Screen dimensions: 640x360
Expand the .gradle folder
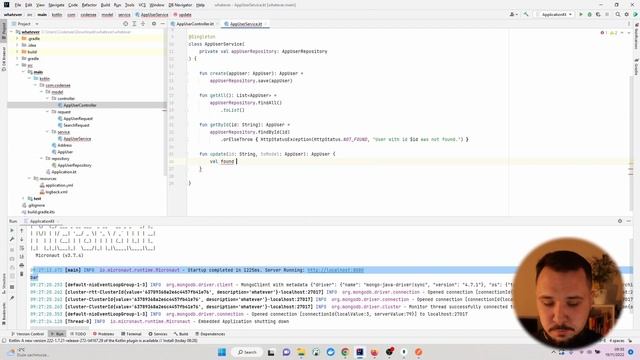coord(18,38)
